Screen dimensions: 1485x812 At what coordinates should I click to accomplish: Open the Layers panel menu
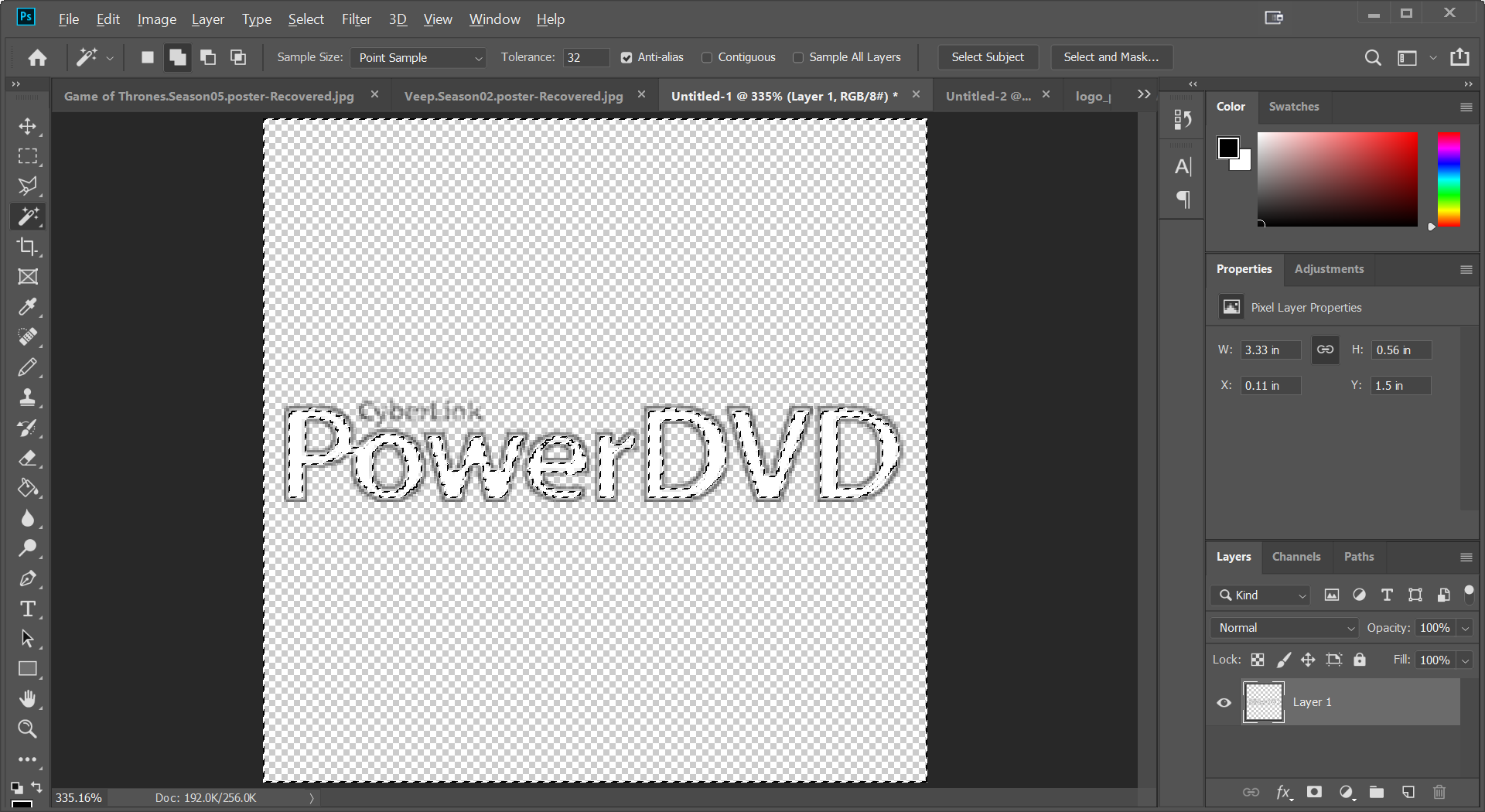coord(1466,557)
